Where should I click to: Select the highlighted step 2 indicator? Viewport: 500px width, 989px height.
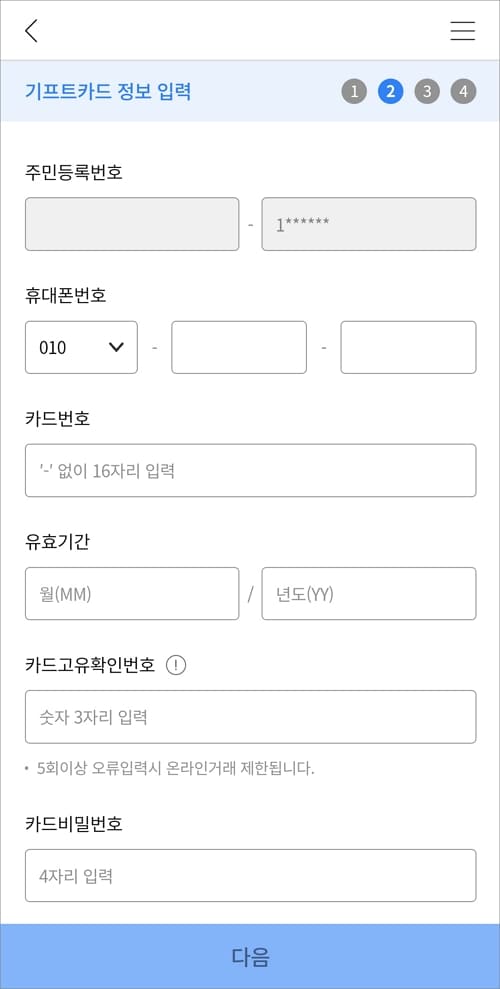[x=390, y=91]
